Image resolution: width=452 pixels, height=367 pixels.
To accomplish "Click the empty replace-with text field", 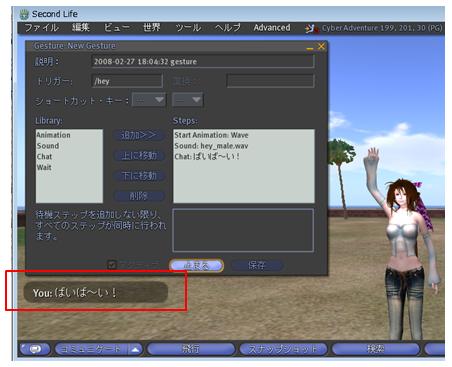I will click(270, 81).
